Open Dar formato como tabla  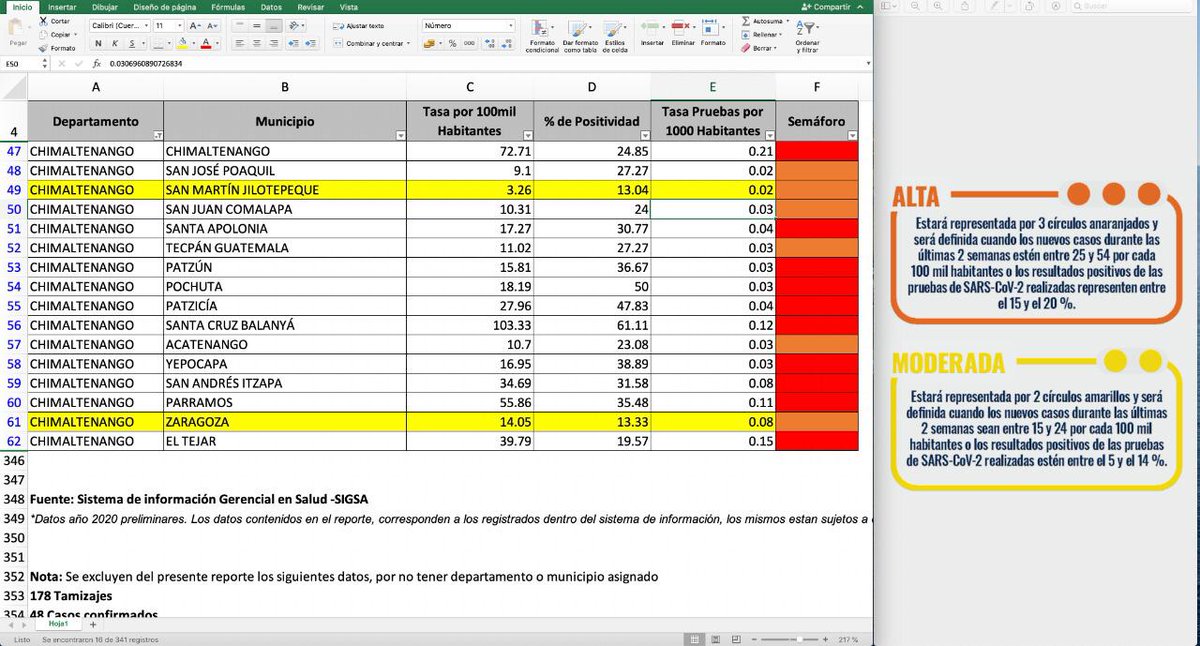[x=580, y=35]
